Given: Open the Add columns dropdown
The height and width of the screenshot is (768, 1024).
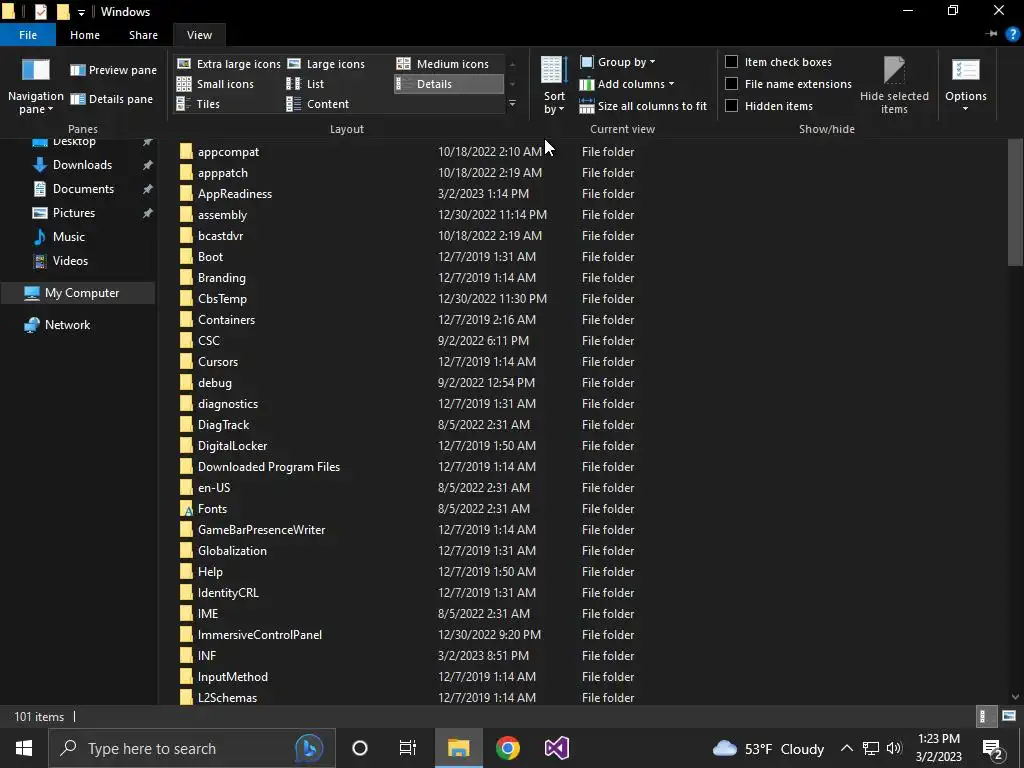Looking at the screenshot, I should tap(627, 84).
